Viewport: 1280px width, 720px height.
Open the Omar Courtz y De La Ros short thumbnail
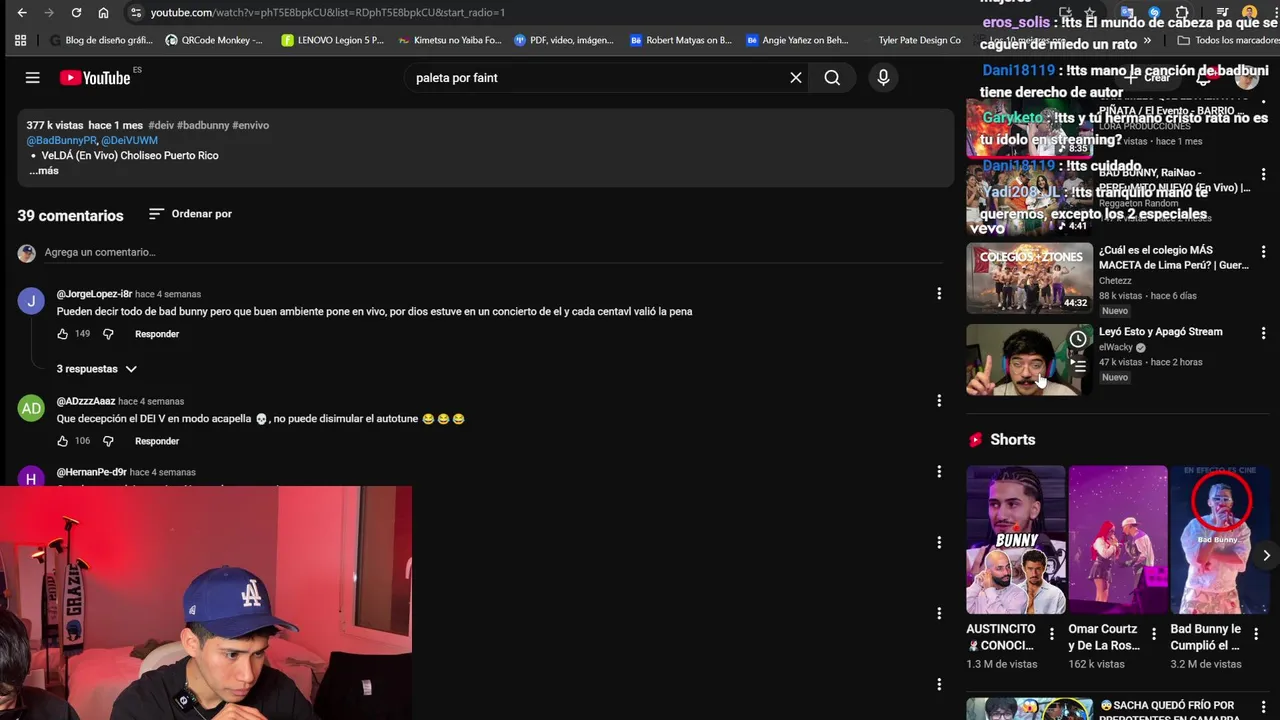point(1118,540)
